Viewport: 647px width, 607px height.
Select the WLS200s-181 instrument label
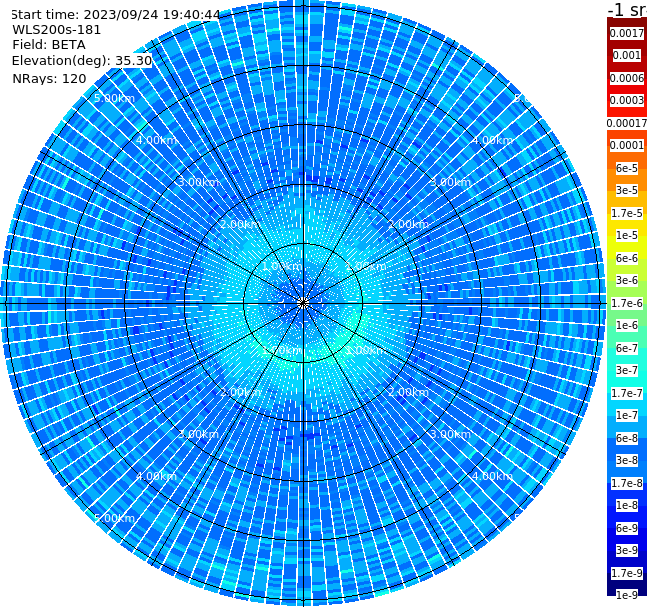[56, 30]
